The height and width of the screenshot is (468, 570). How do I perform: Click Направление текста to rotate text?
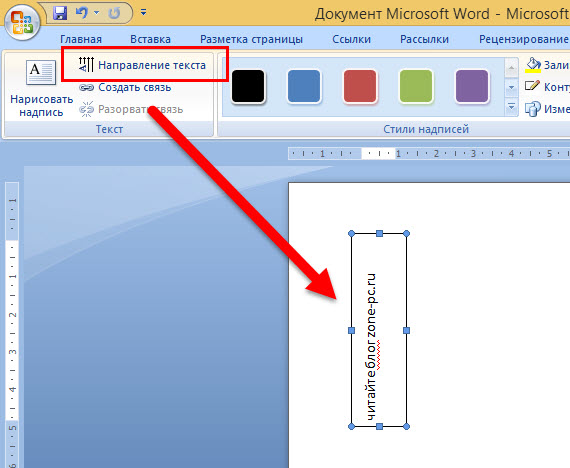142,65
